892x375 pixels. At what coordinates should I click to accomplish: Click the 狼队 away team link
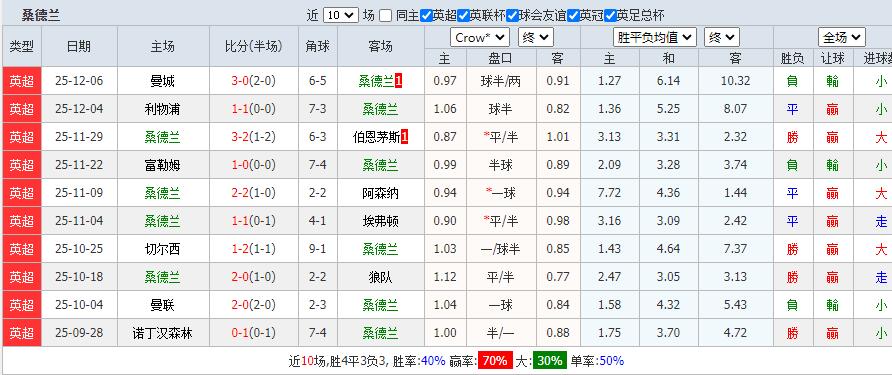(x=381, y=277)
